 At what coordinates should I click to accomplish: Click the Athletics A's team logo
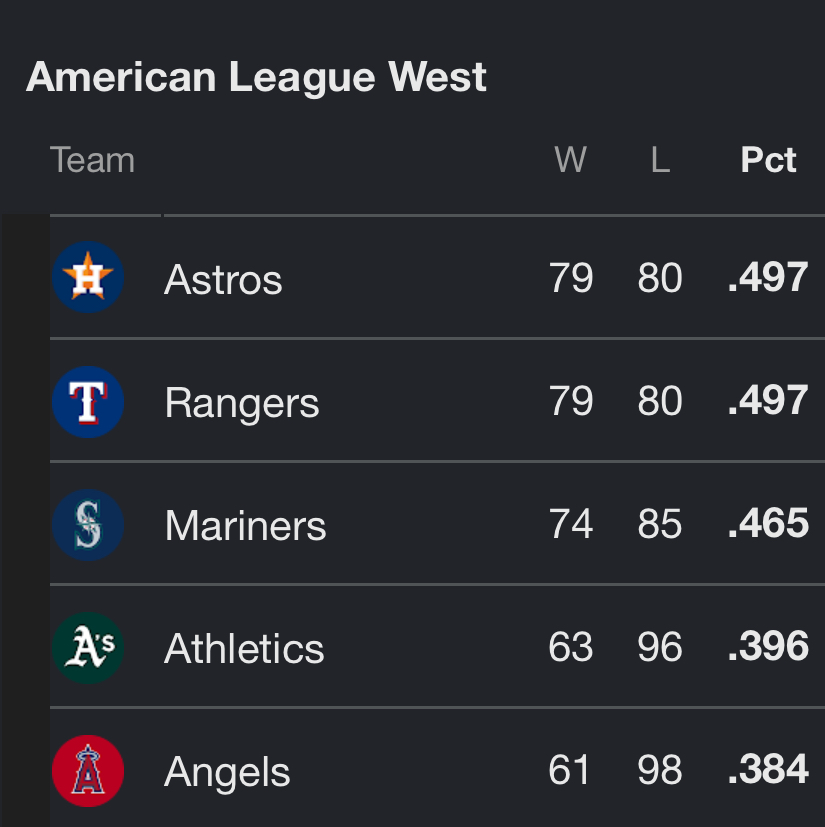click(x=88, y=648)
